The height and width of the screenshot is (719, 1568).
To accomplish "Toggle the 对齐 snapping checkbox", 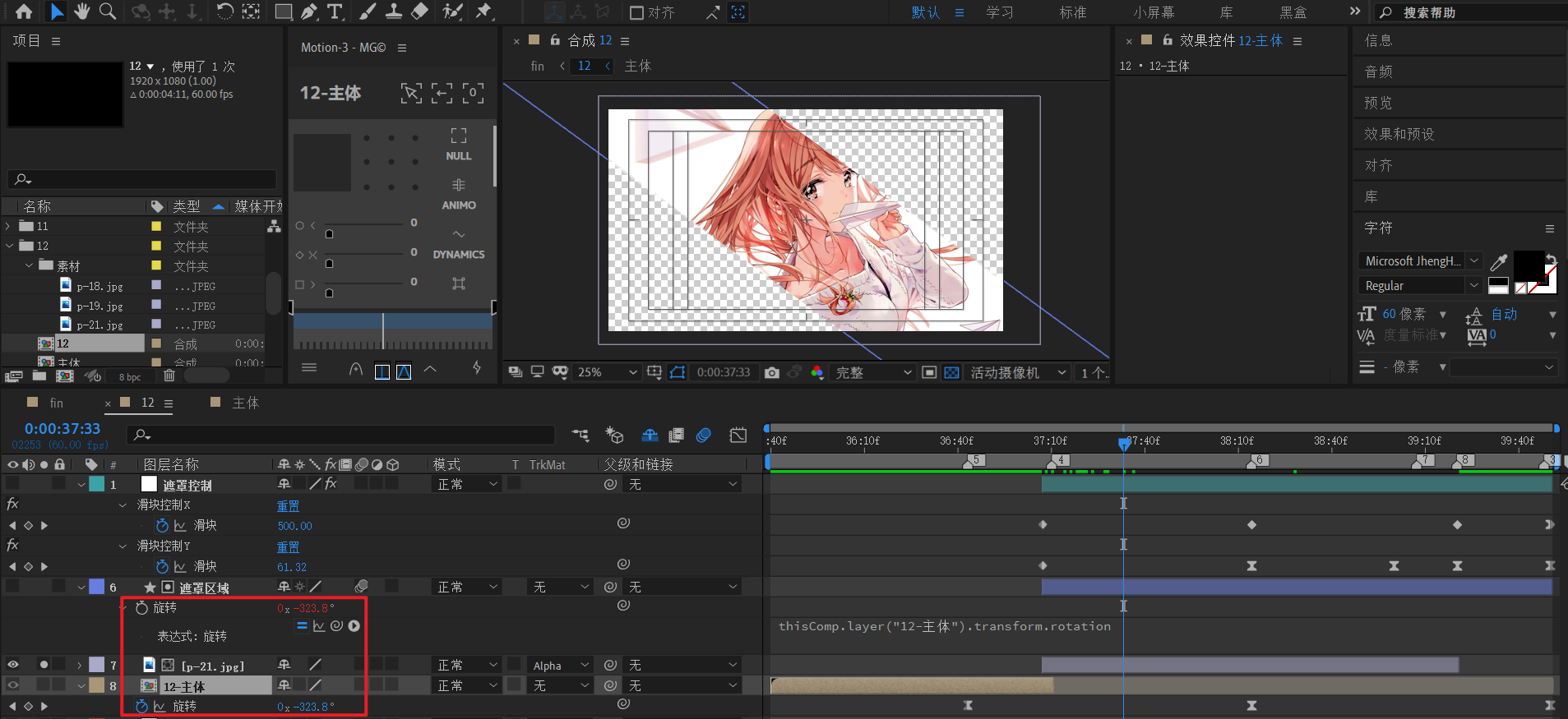I will click(636, 12).
